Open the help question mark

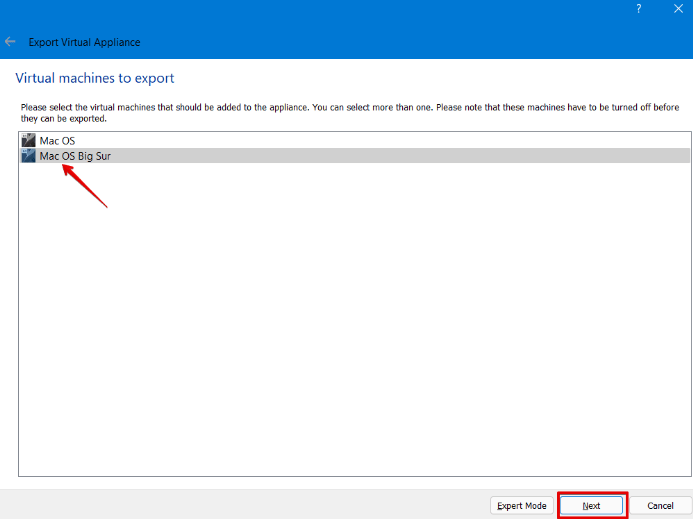(x=638, y=8)
